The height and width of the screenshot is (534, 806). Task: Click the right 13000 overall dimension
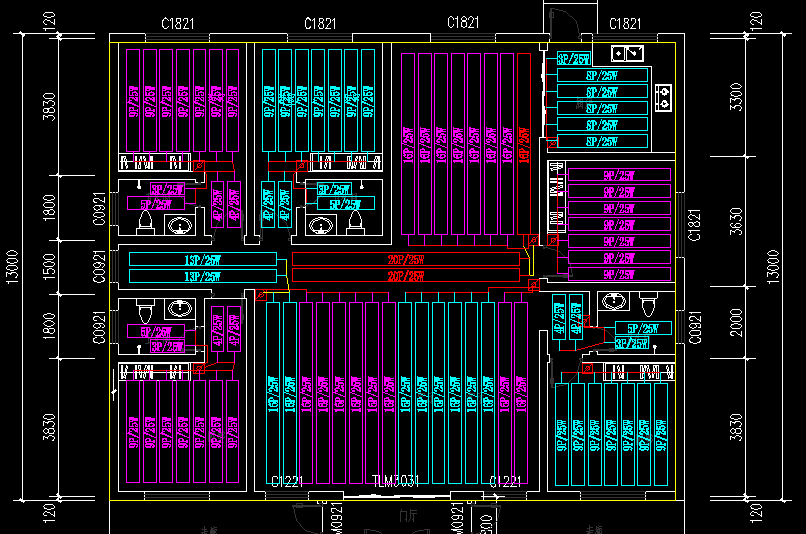772,267
